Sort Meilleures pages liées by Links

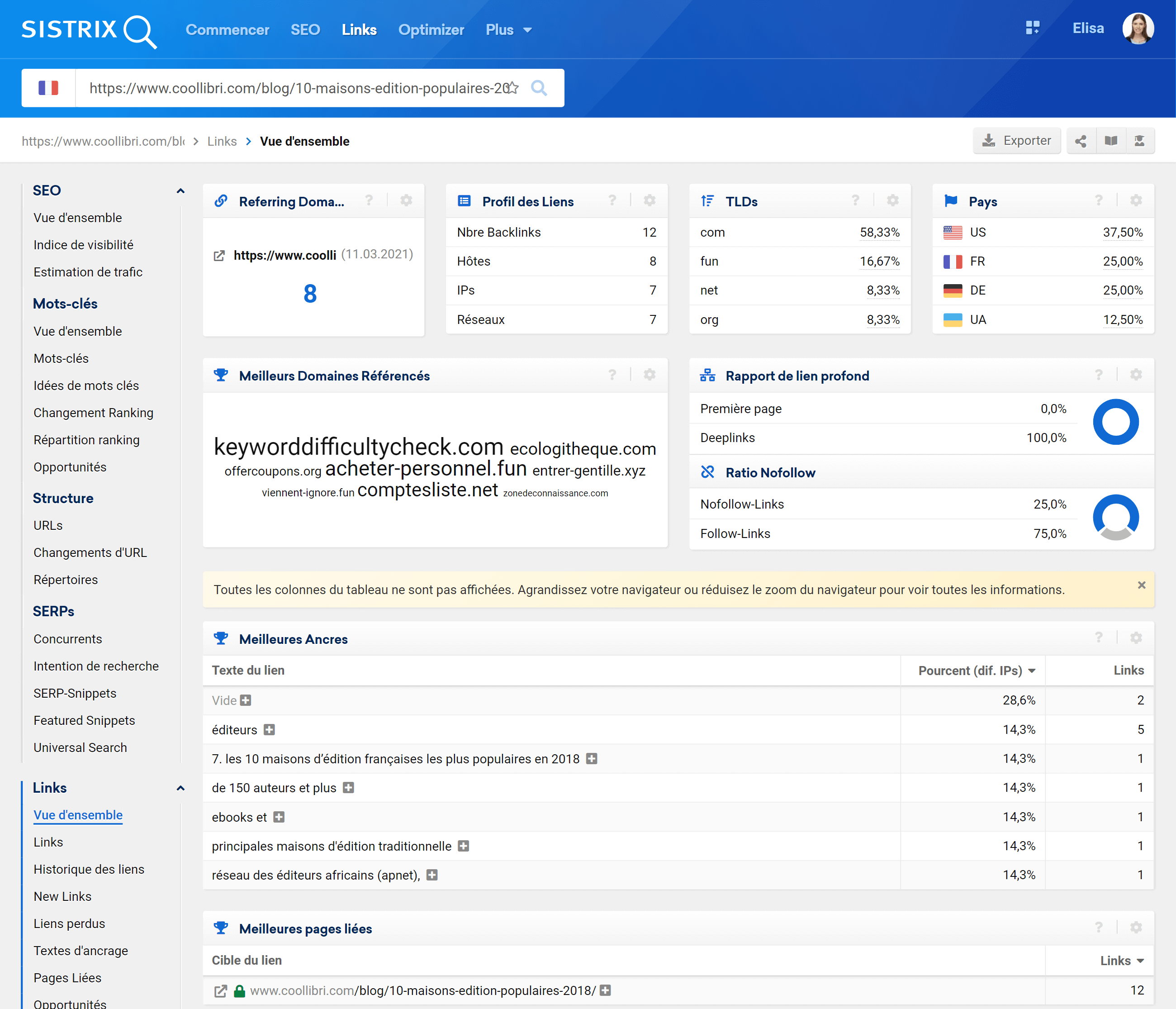[1122, 961]
